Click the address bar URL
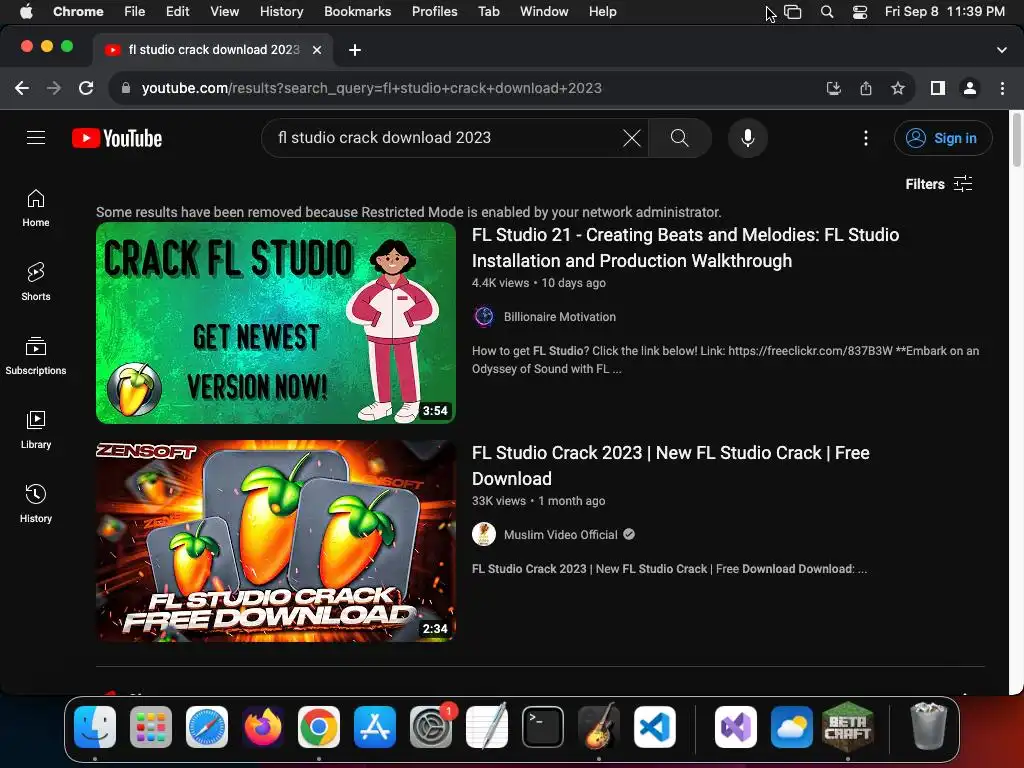Viewport: 1024px width, 768px height. coord(372,88)
